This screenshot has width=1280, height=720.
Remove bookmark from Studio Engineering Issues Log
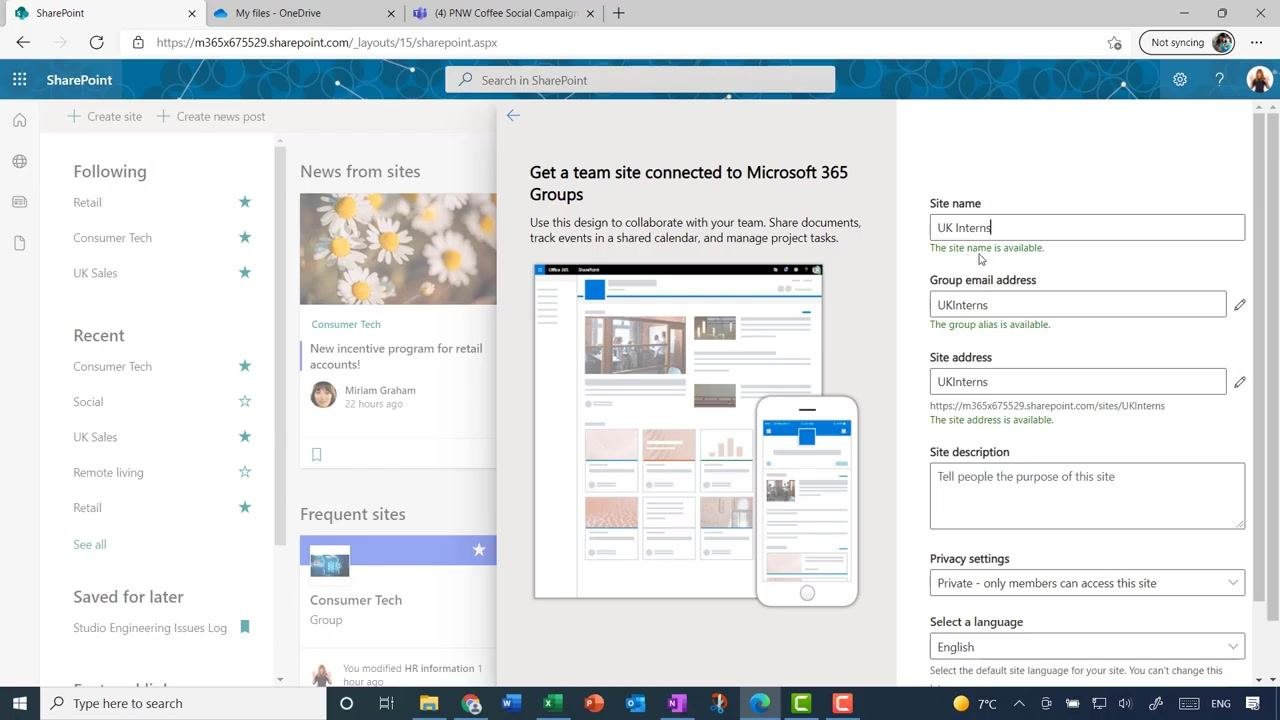coord(244,627)
